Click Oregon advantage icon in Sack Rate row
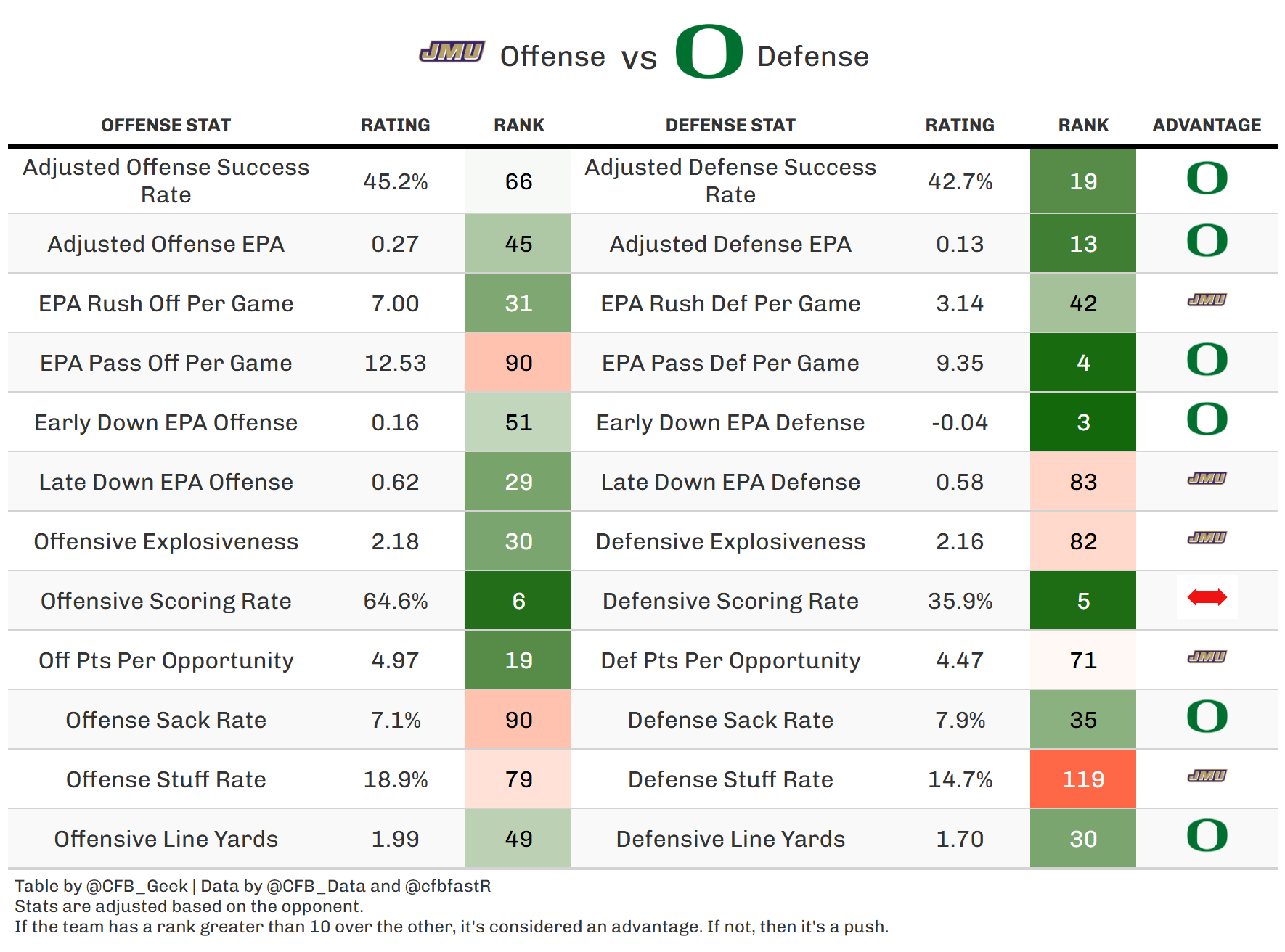The width and height of the screenshot is (1285, 952). coord(1207,717)
